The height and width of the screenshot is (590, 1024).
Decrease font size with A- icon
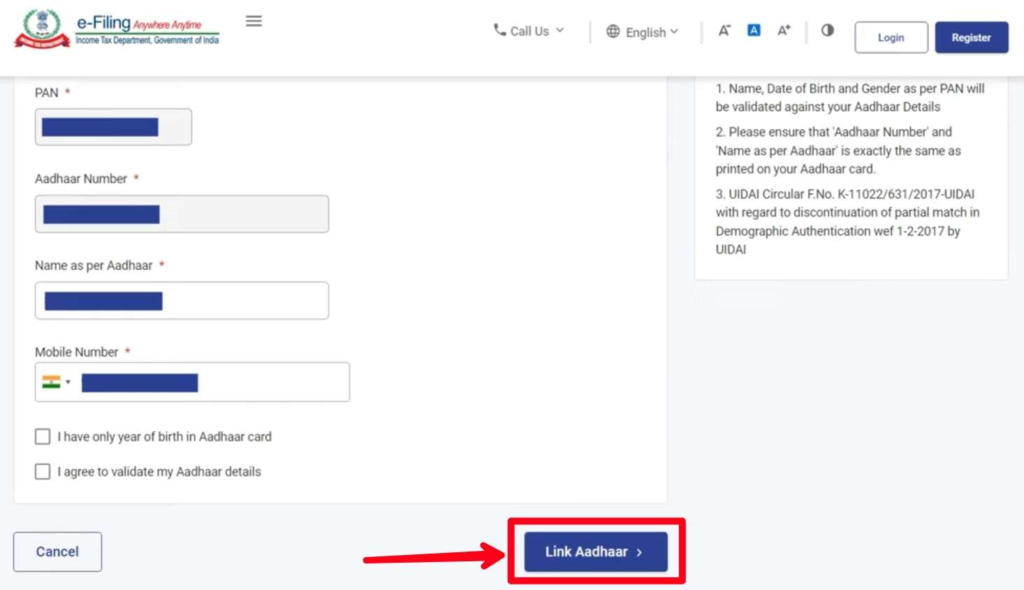point(724,31)
